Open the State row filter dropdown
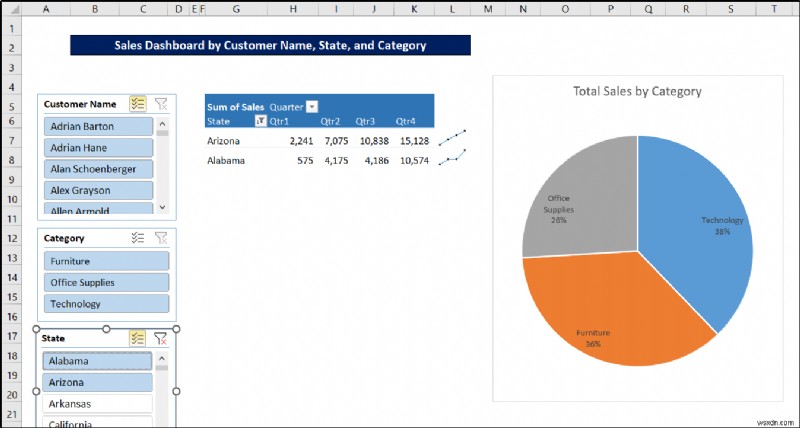Image resolution: width=800 pixels, height=428 pixels. coord(261,120)
